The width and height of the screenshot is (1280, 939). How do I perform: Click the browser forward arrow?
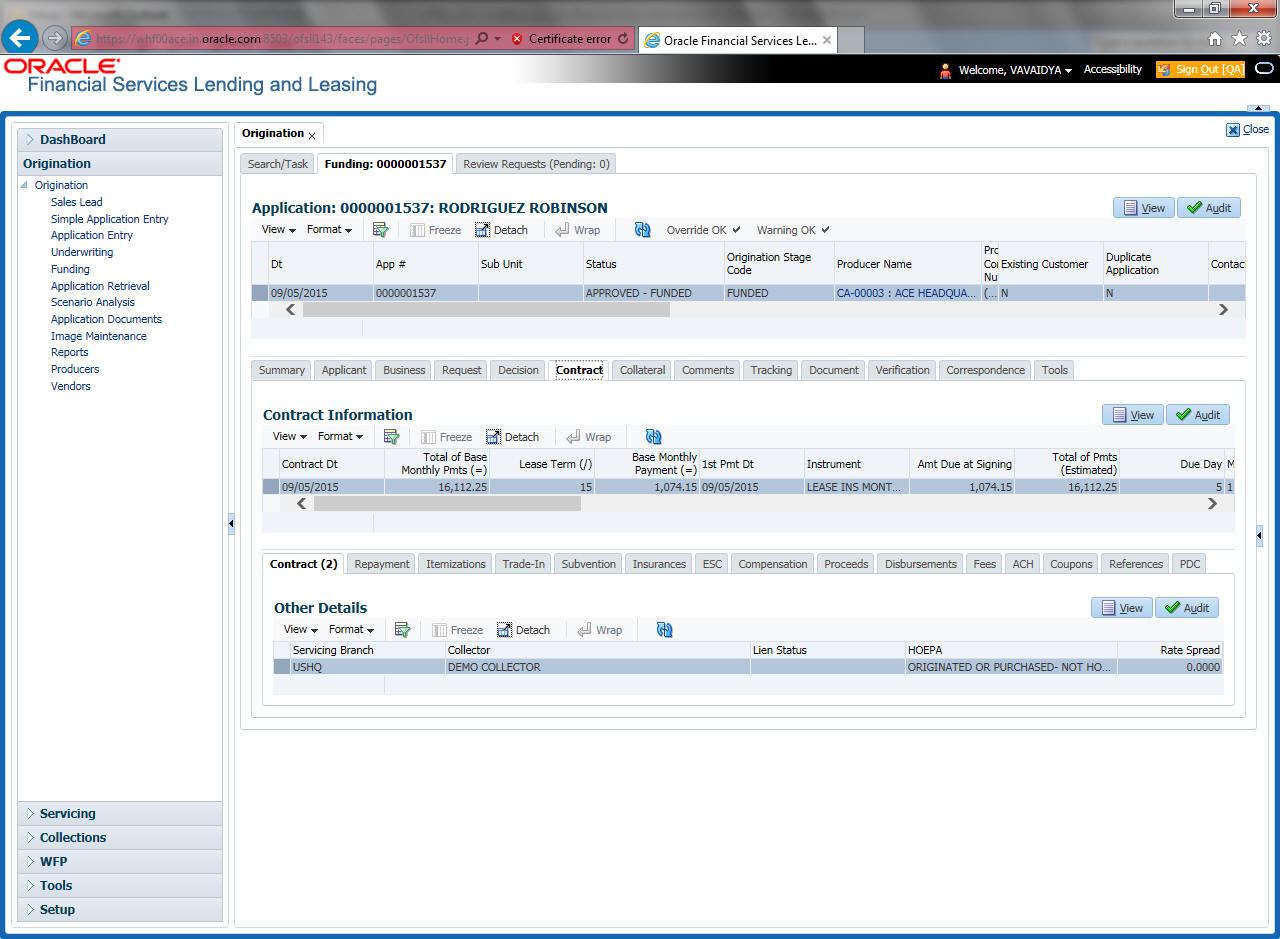pos(54,39)
